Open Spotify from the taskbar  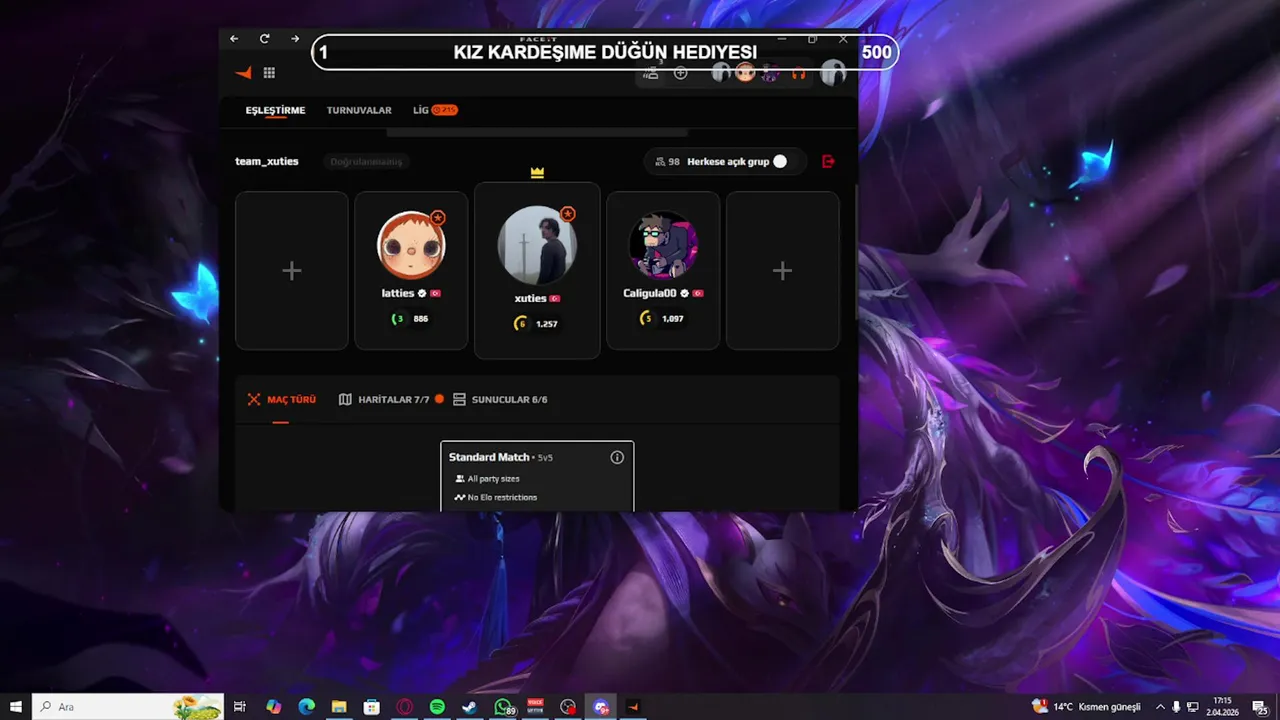click(x=437, y=707)
